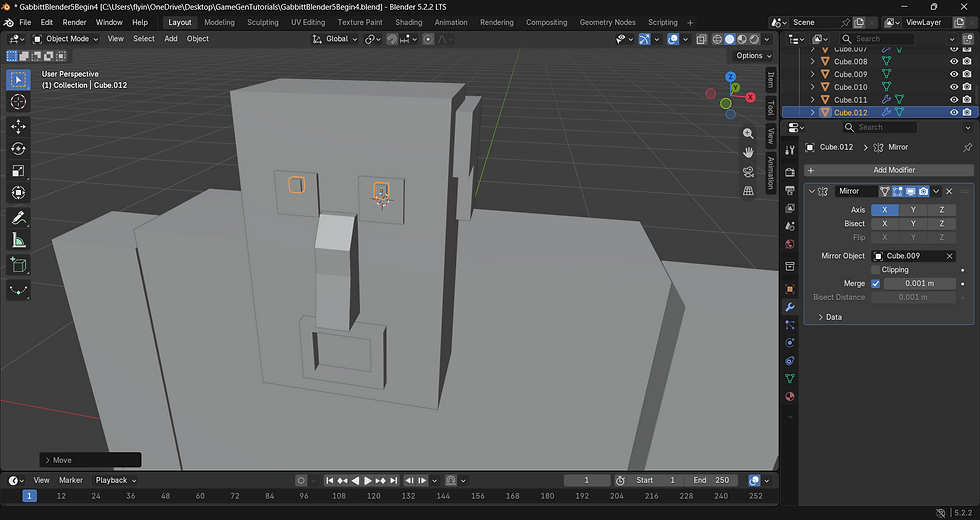This screenshot has width=980, height=520.
Task: Clear the Mirror Object Cube.009 field
Action: tap(949, 256)
